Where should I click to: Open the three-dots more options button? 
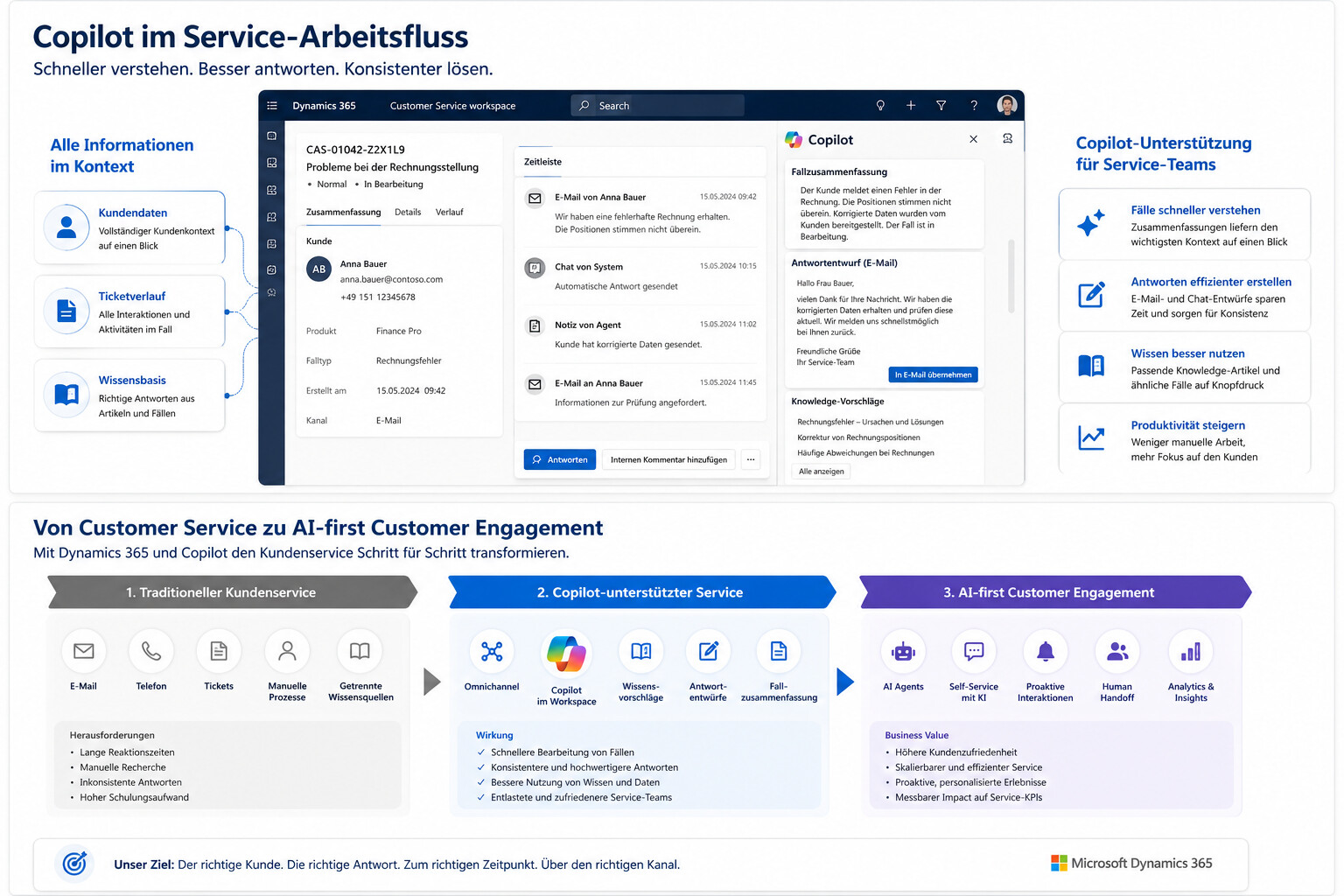[x=751, y=459]
